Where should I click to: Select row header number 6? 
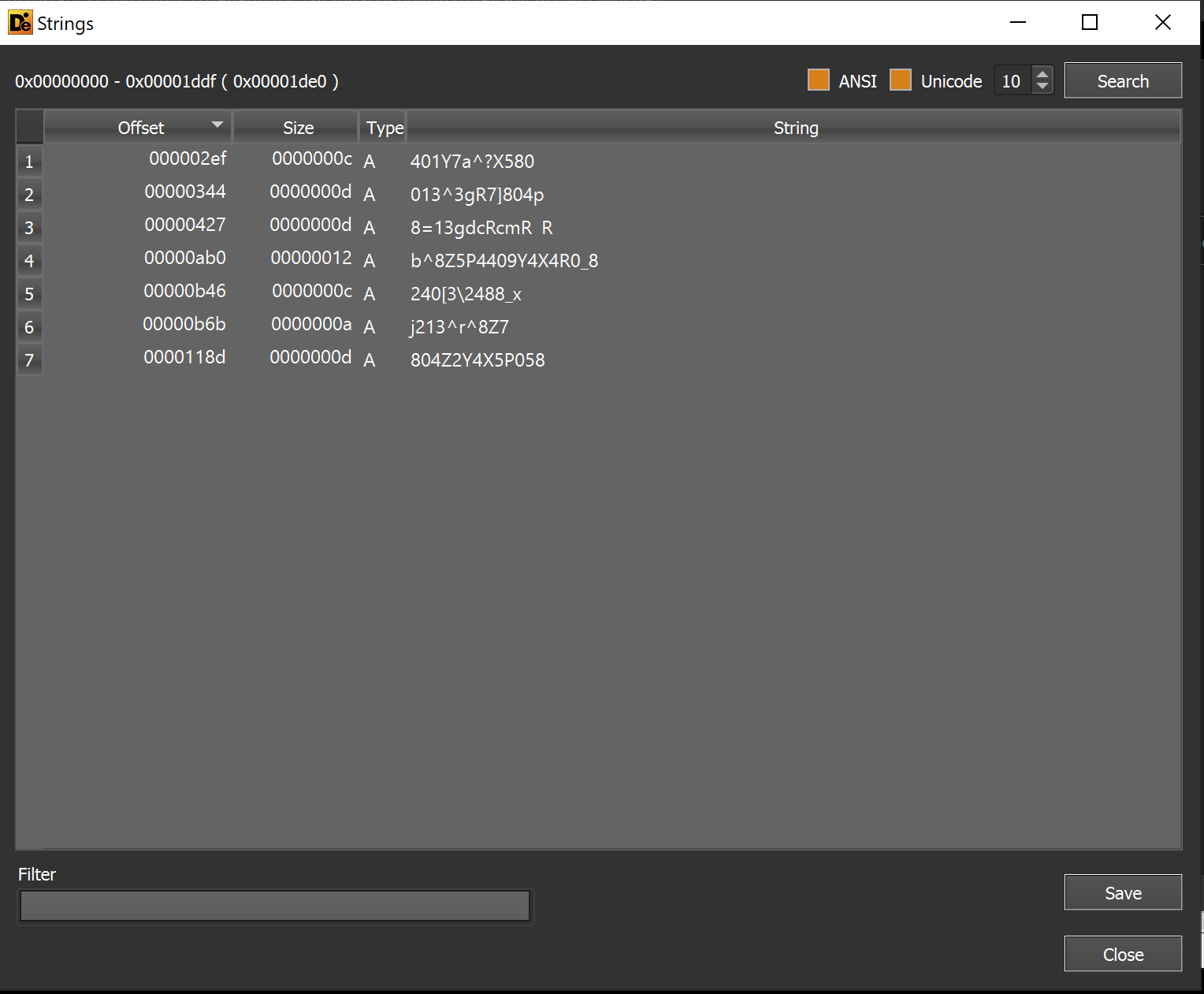[29, 327]
